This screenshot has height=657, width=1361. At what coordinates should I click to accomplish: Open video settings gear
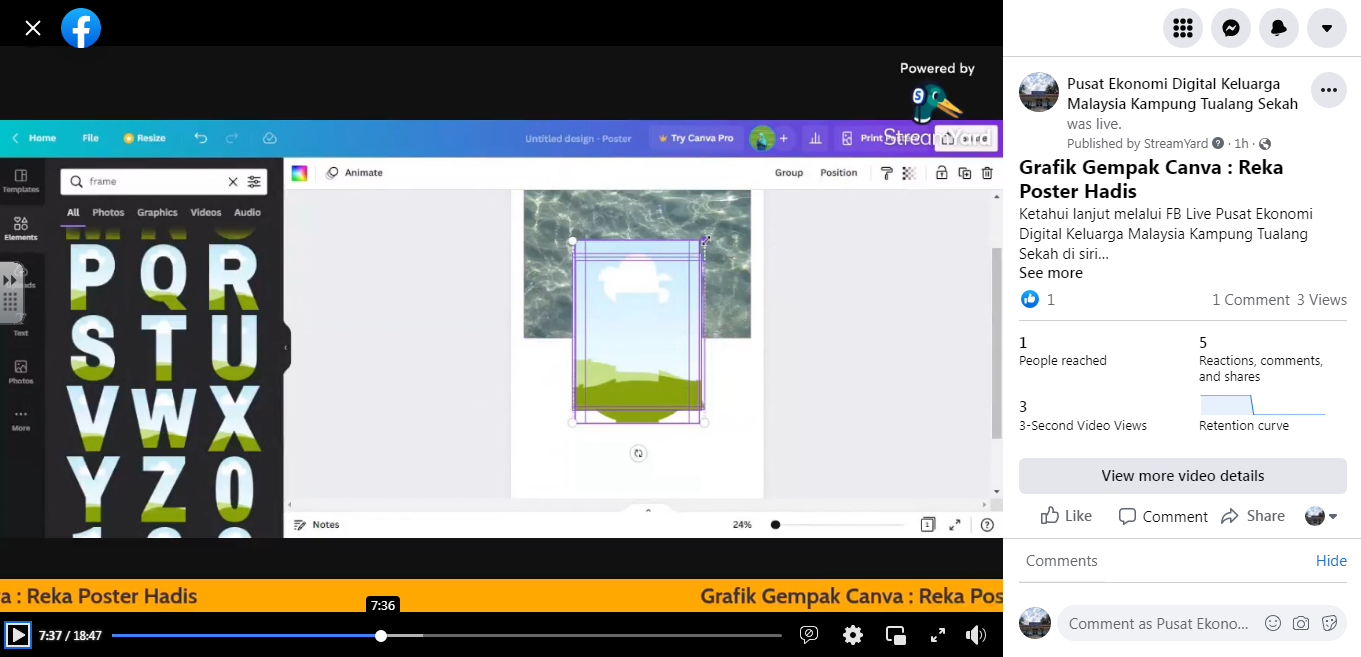tap(852, 635)
